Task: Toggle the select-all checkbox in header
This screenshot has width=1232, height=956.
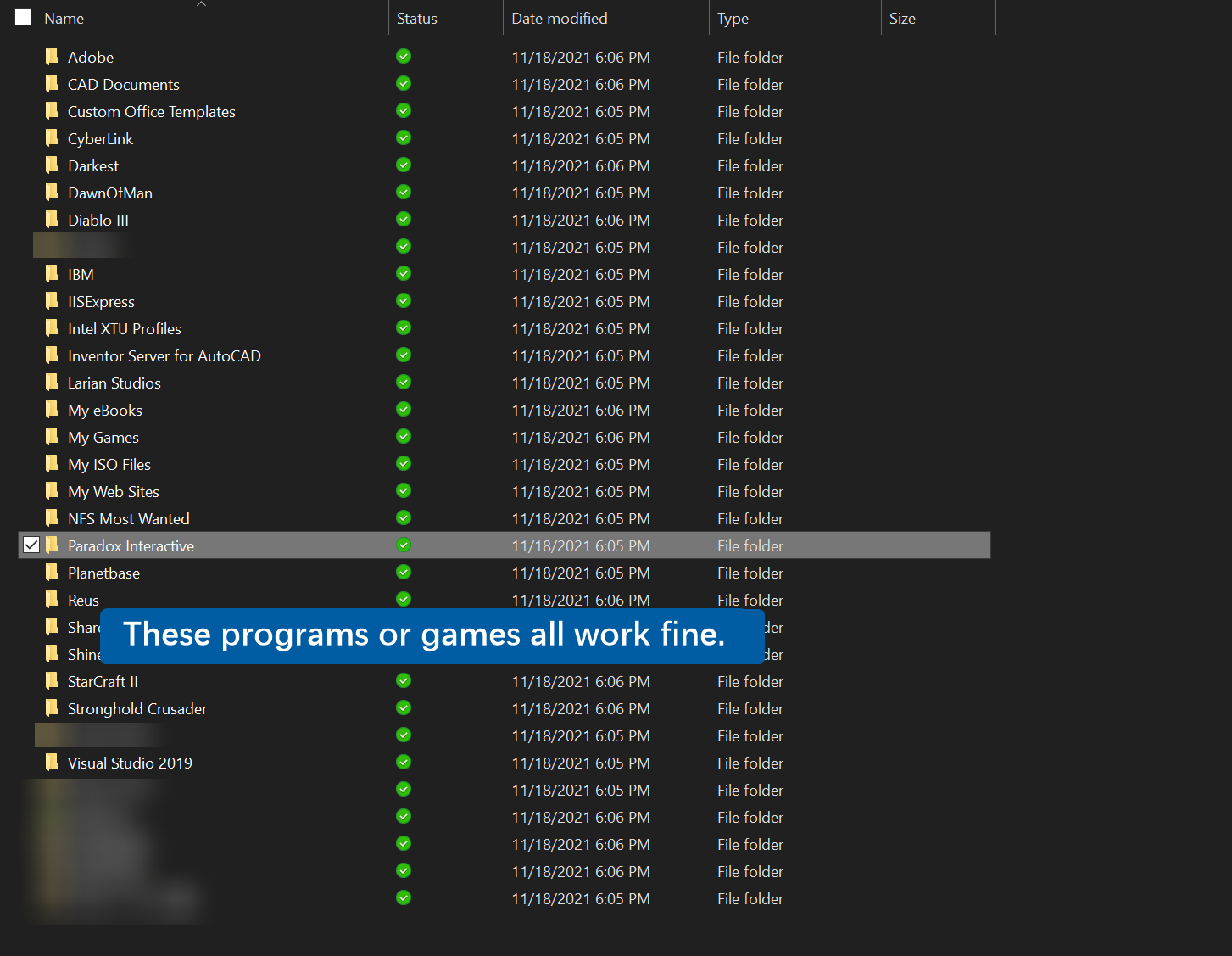Action: (23, 17)
